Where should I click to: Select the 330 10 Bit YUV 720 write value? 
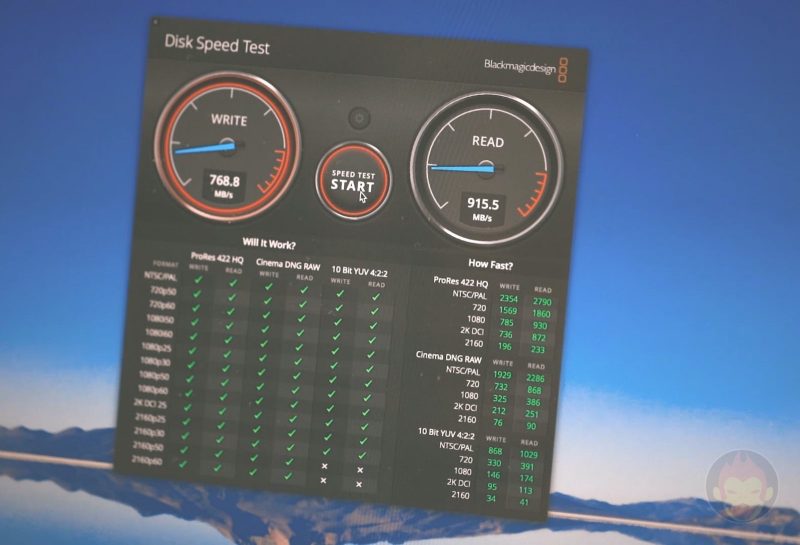[494, 463]
